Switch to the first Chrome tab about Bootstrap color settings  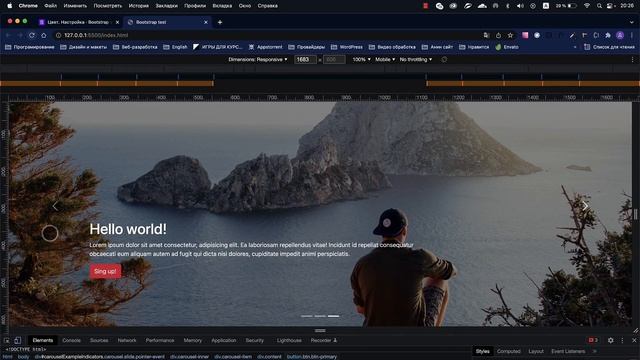(x=78, y=22)
